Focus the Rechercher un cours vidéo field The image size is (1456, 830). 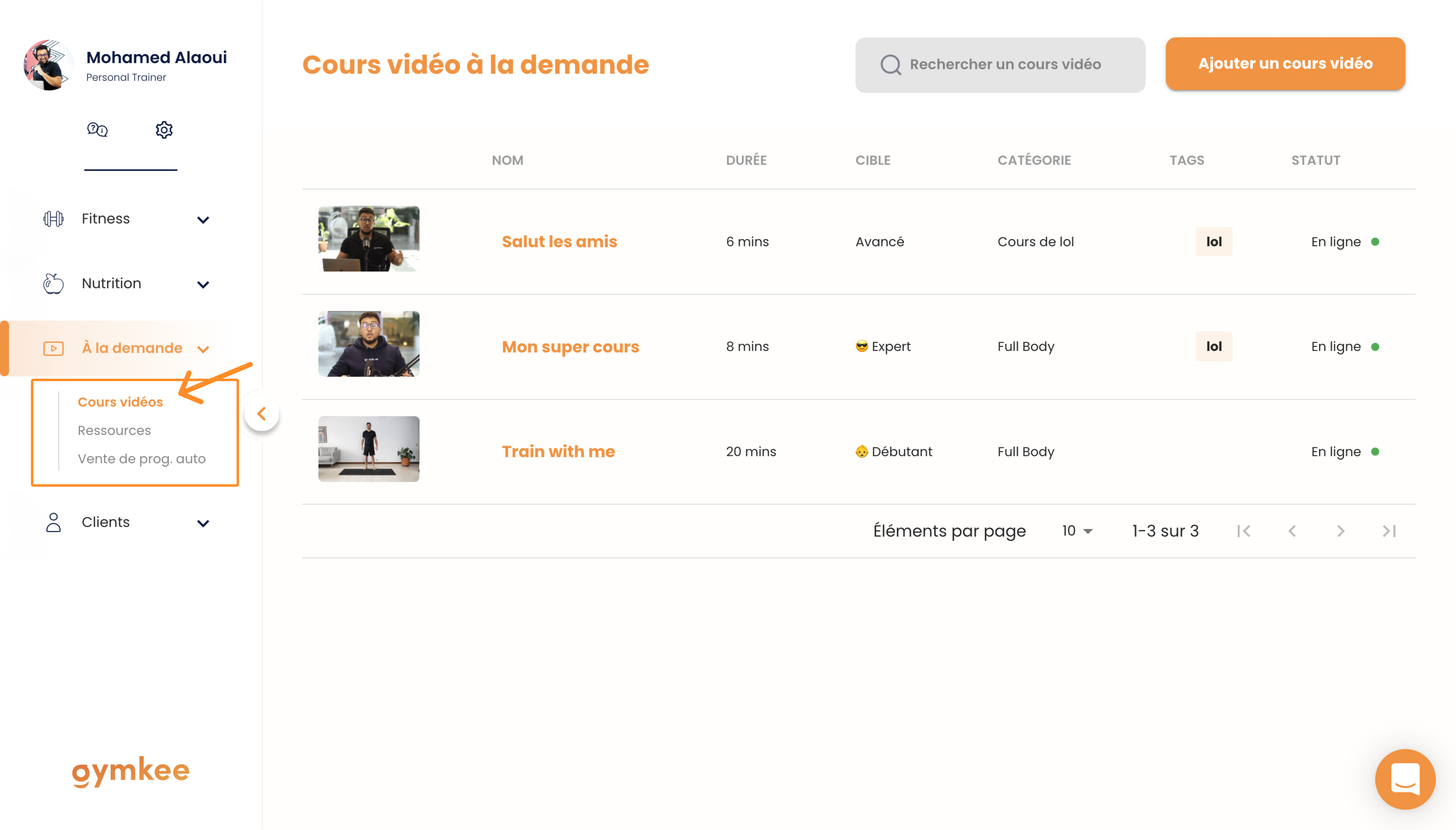click(1000, 65)
